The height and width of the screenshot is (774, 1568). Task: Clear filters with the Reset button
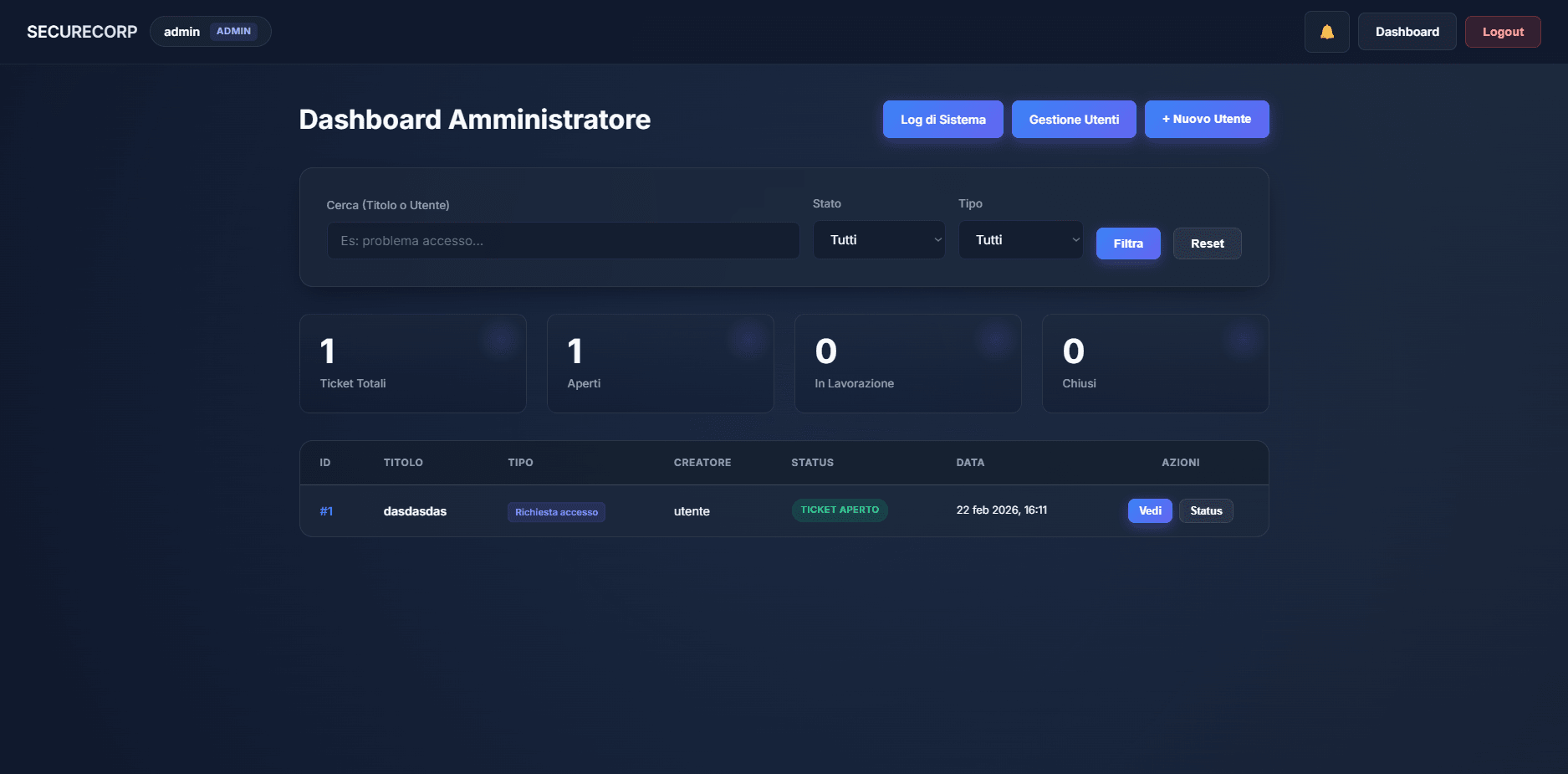[x=1207, y=243]
